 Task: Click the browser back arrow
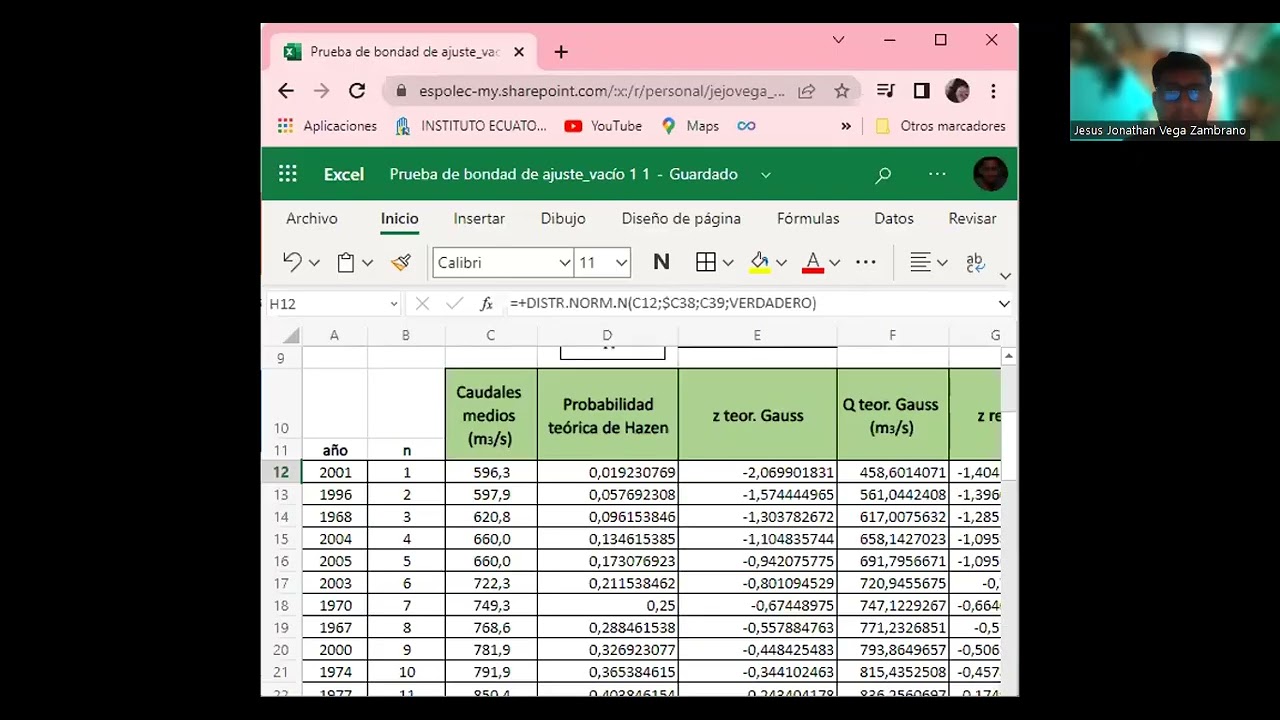286,91
